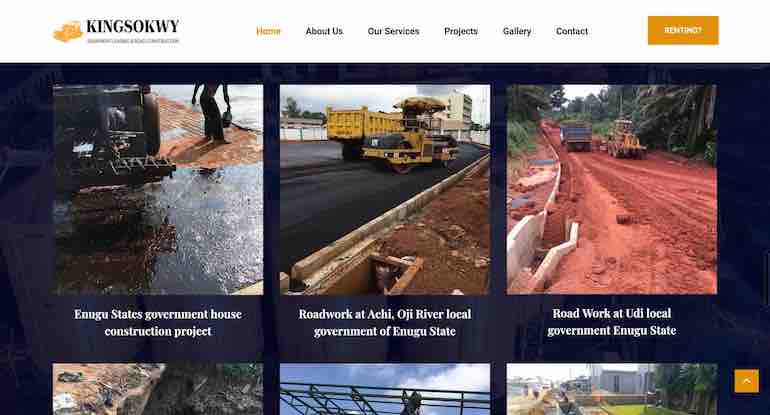The height and width of the screenshot is (415, 770).
Task: Click the orange RENTING? button
Action: point(683,30)
